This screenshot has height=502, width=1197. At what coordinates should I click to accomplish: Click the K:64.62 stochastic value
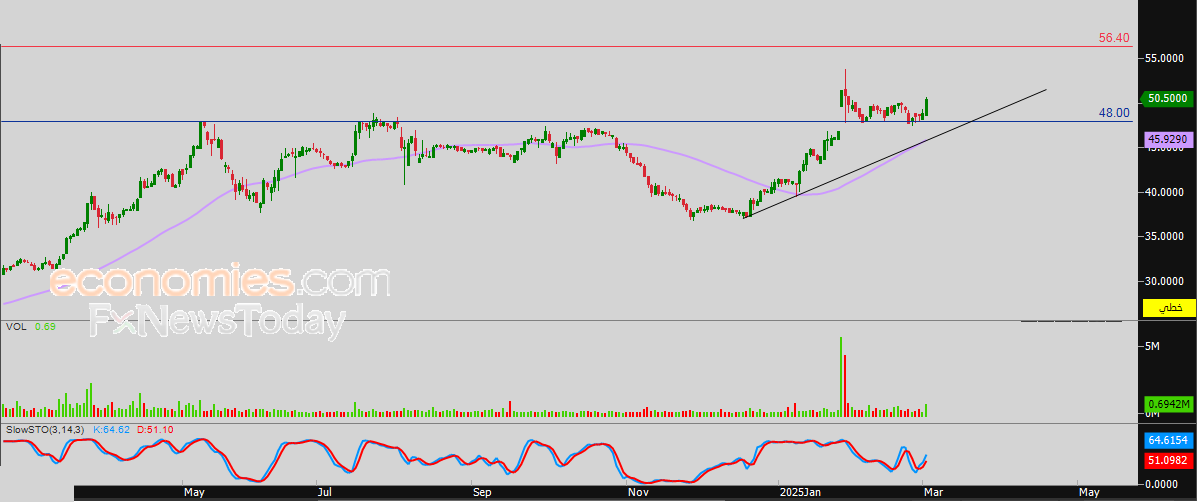[x=111, y=430]
